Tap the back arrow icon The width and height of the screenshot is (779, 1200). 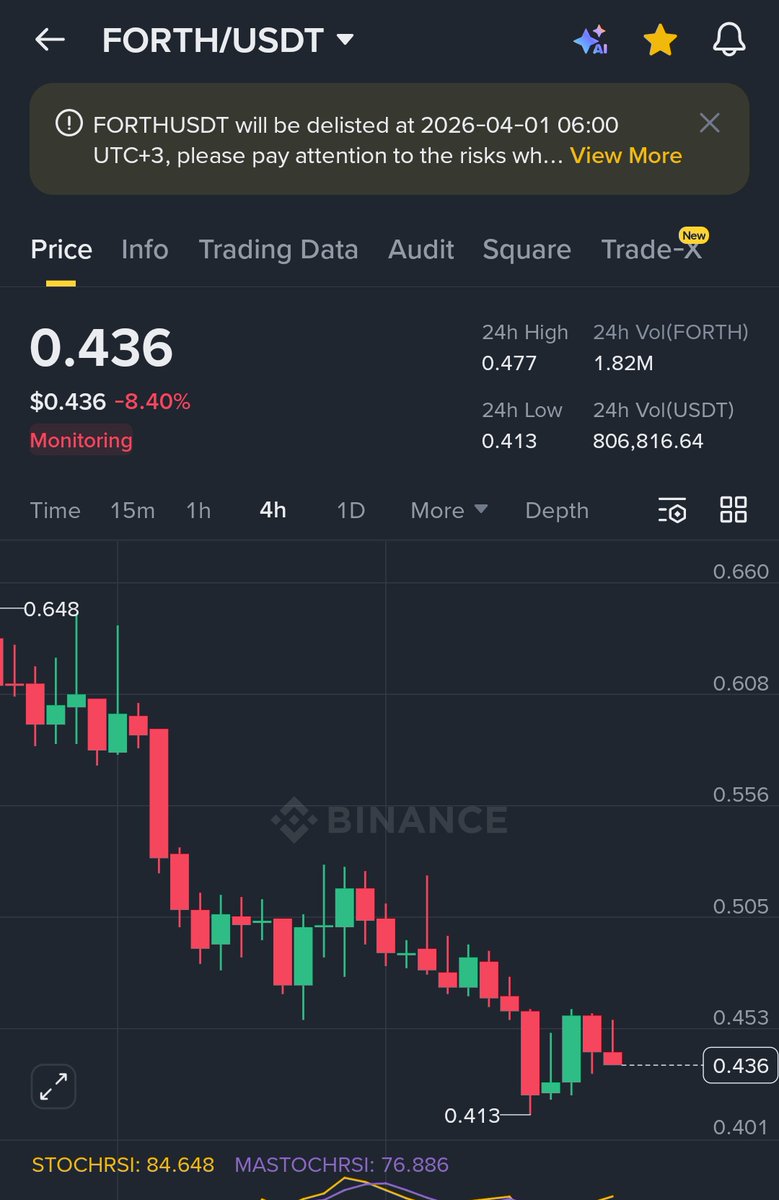[49, 40]
